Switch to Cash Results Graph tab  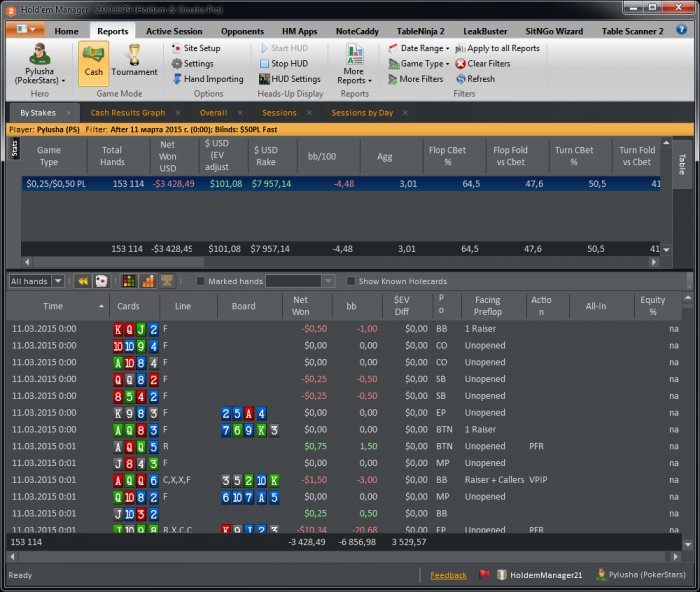[127, 113]
